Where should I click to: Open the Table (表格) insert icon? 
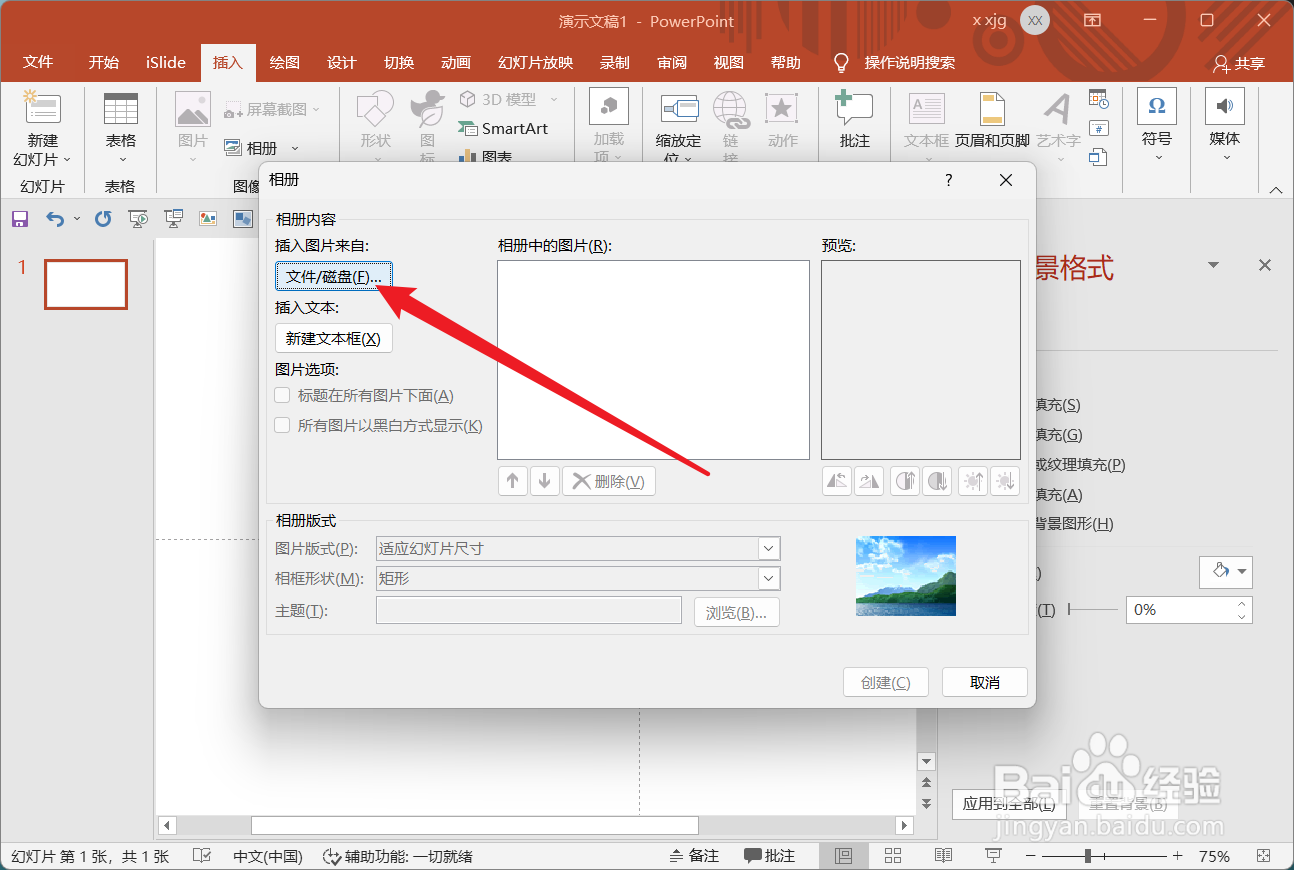click(121, 109)
